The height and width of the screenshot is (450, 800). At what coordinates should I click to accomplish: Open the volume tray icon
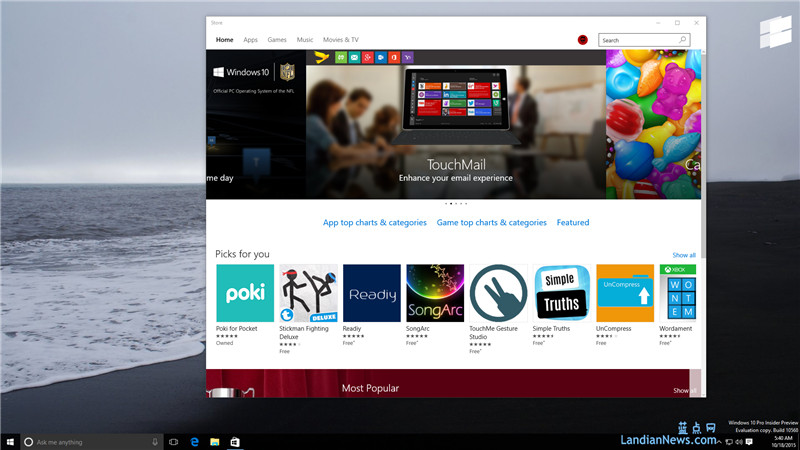(739, 442)
